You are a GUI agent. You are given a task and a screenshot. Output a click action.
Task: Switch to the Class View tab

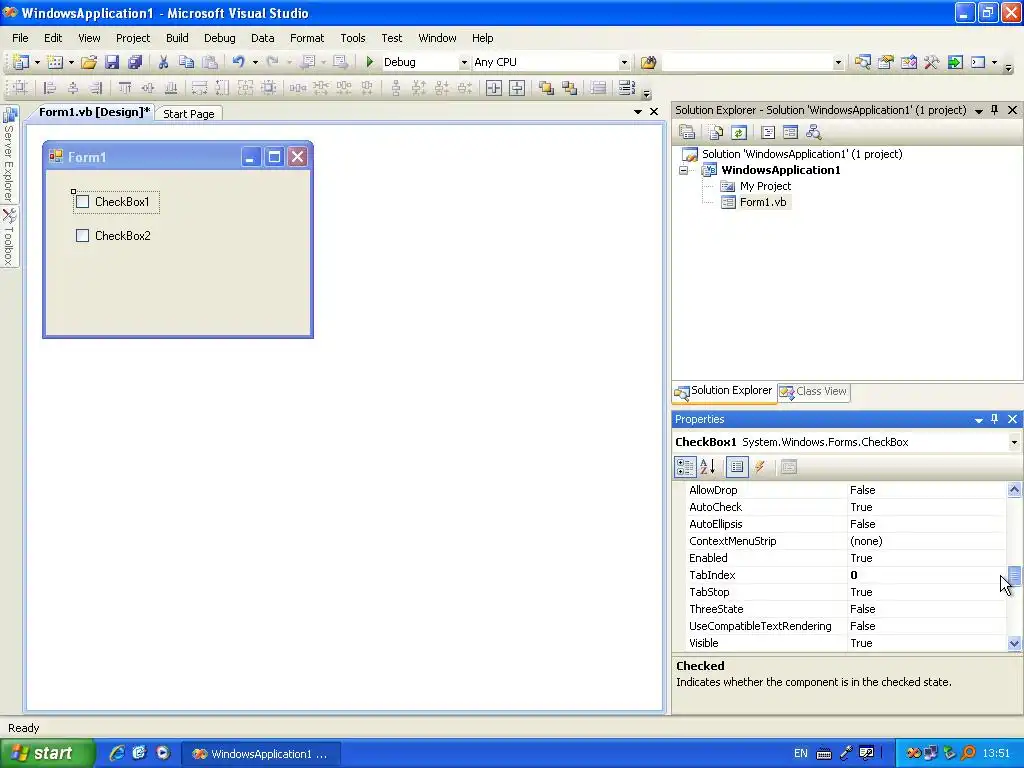coord(814,391)
